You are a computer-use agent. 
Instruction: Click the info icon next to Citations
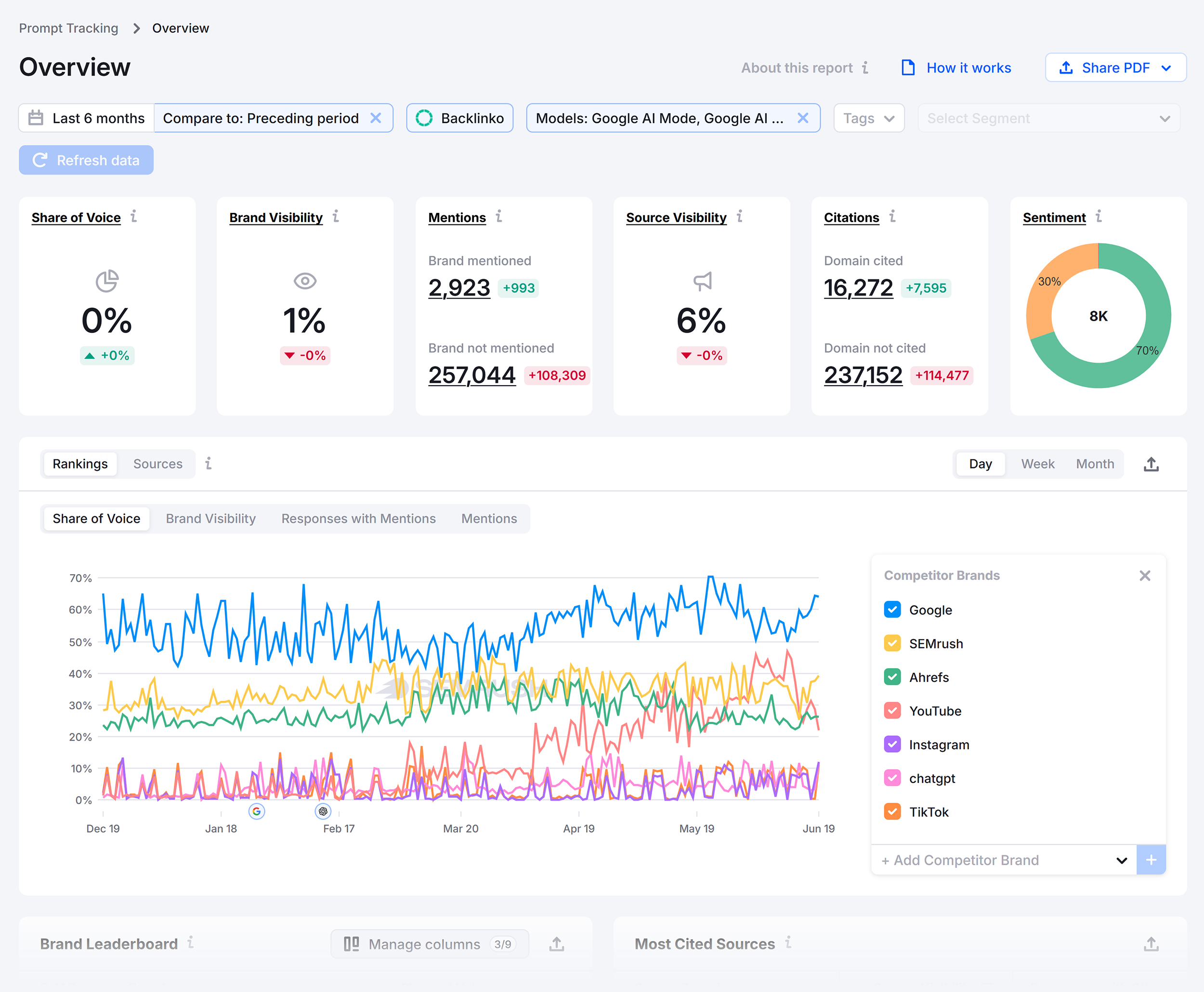click(892, 216)
